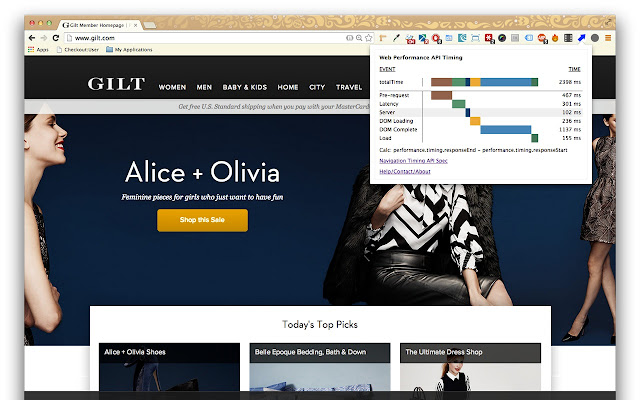Click the red circle extension icon
Image resolution: width=640 pixels, height=400 pixels.
coord(436,38)
